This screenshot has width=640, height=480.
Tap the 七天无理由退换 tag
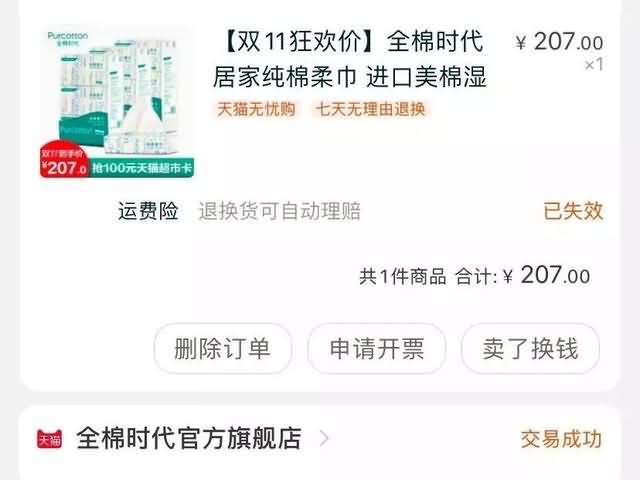pos(371,109)
